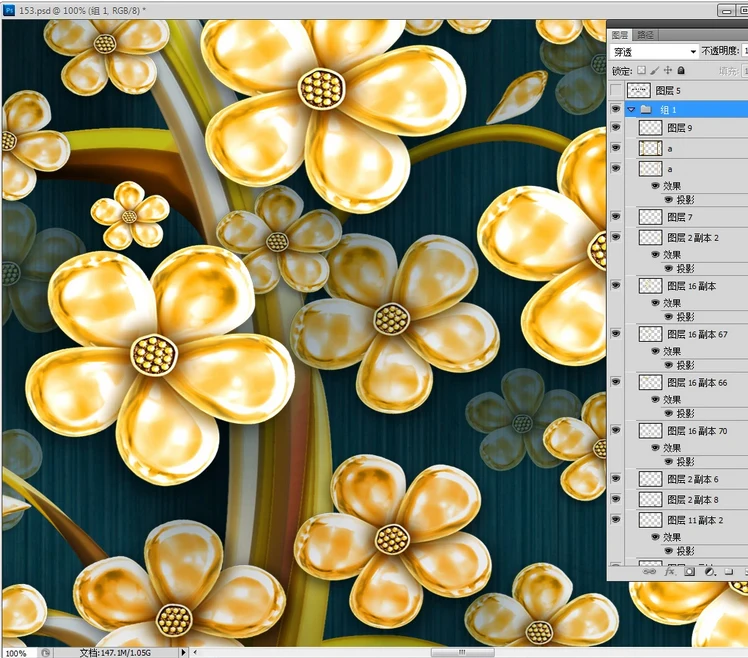Click the lock image pixels brush icon
748x658 pixels.
pos(655,71)
